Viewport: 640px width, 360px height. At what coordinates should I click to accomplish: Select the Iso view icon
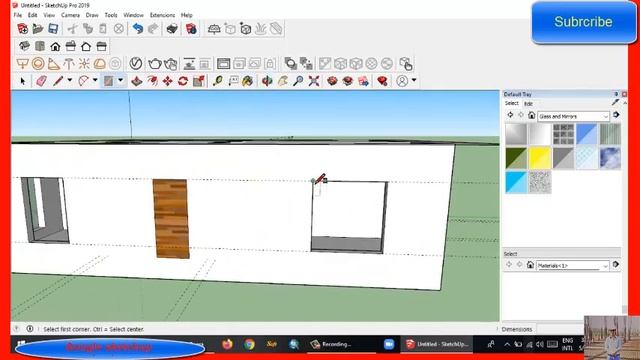pos(24,46)
